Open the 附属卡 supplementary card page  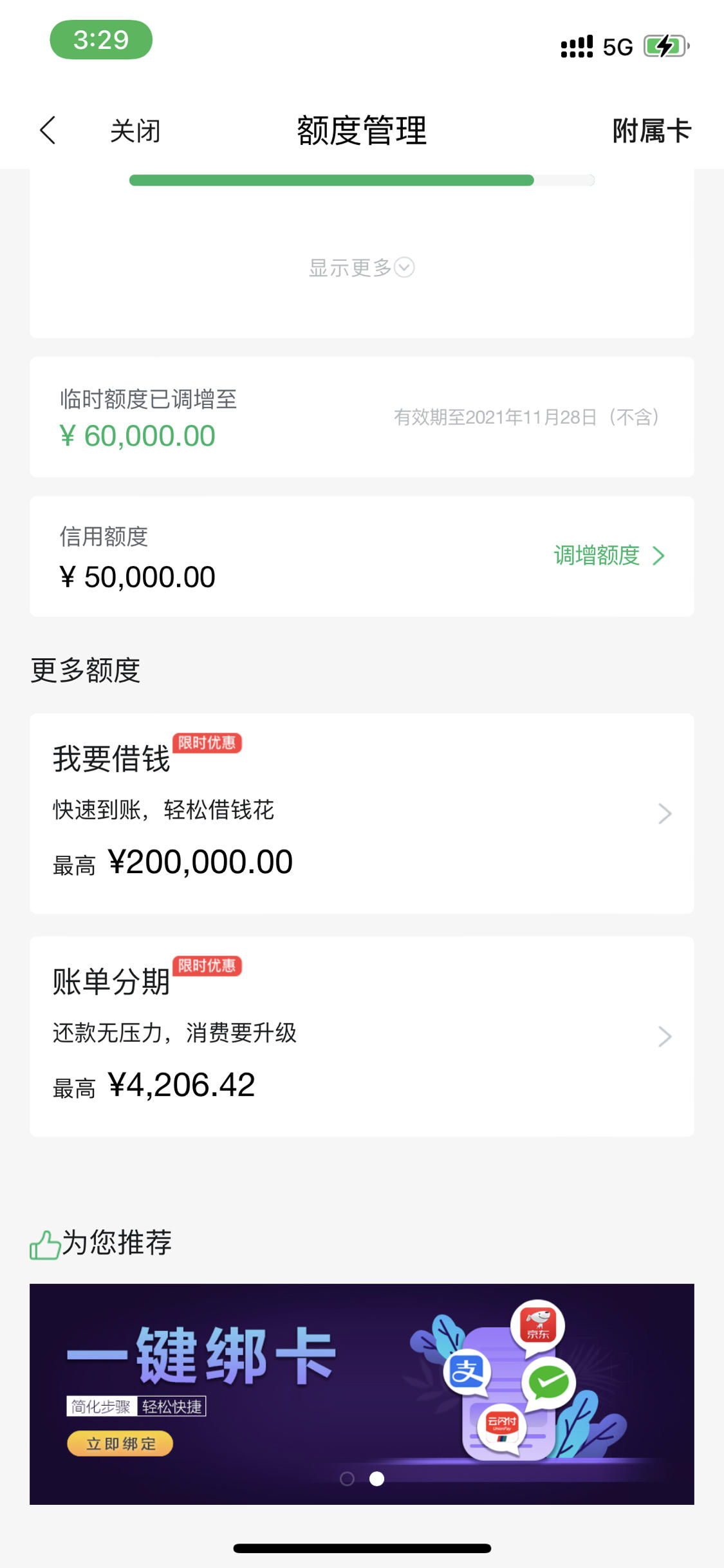(651, 131)
